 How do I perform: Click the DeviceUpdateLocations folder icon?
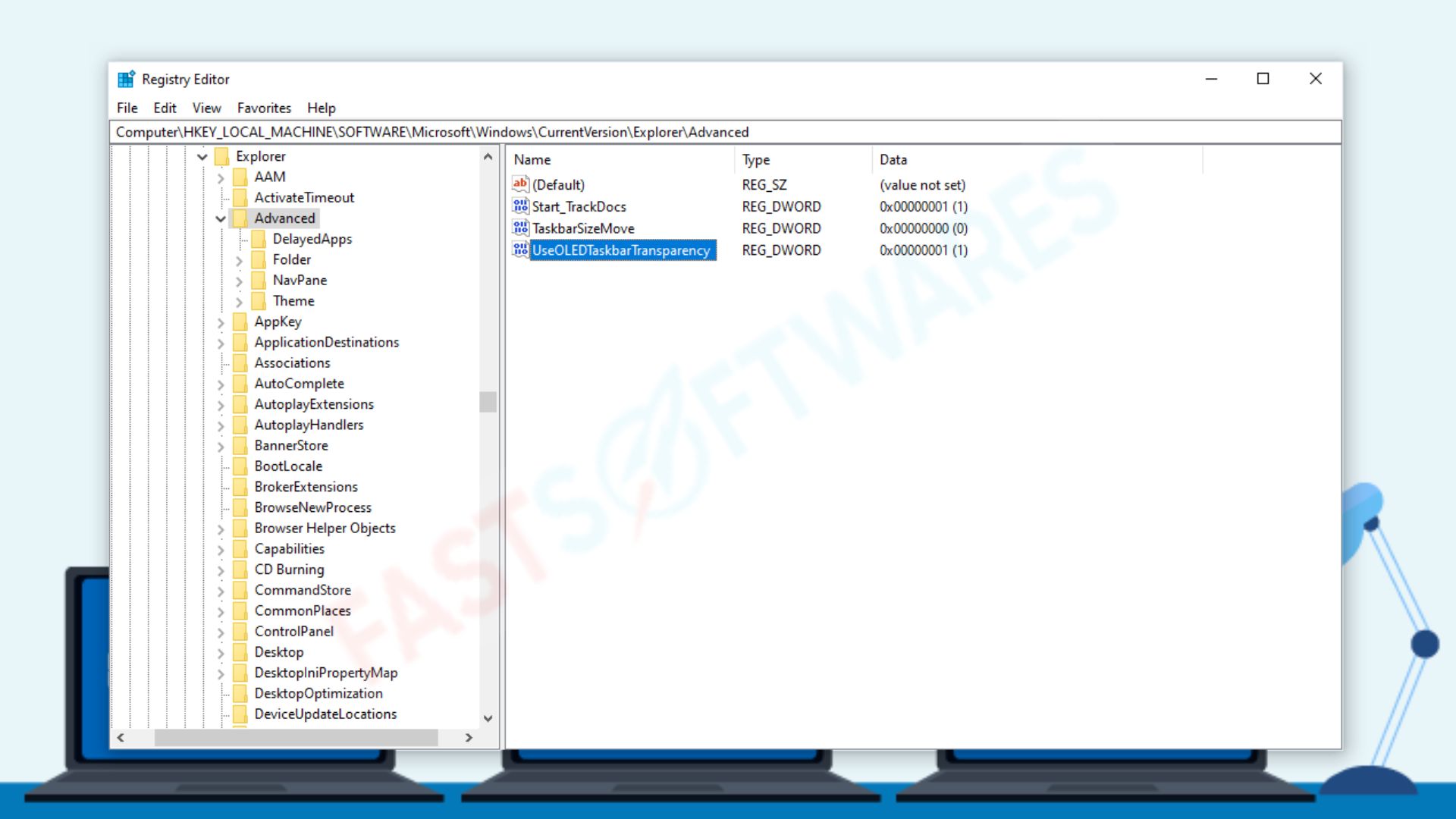[x=240, y=714]
